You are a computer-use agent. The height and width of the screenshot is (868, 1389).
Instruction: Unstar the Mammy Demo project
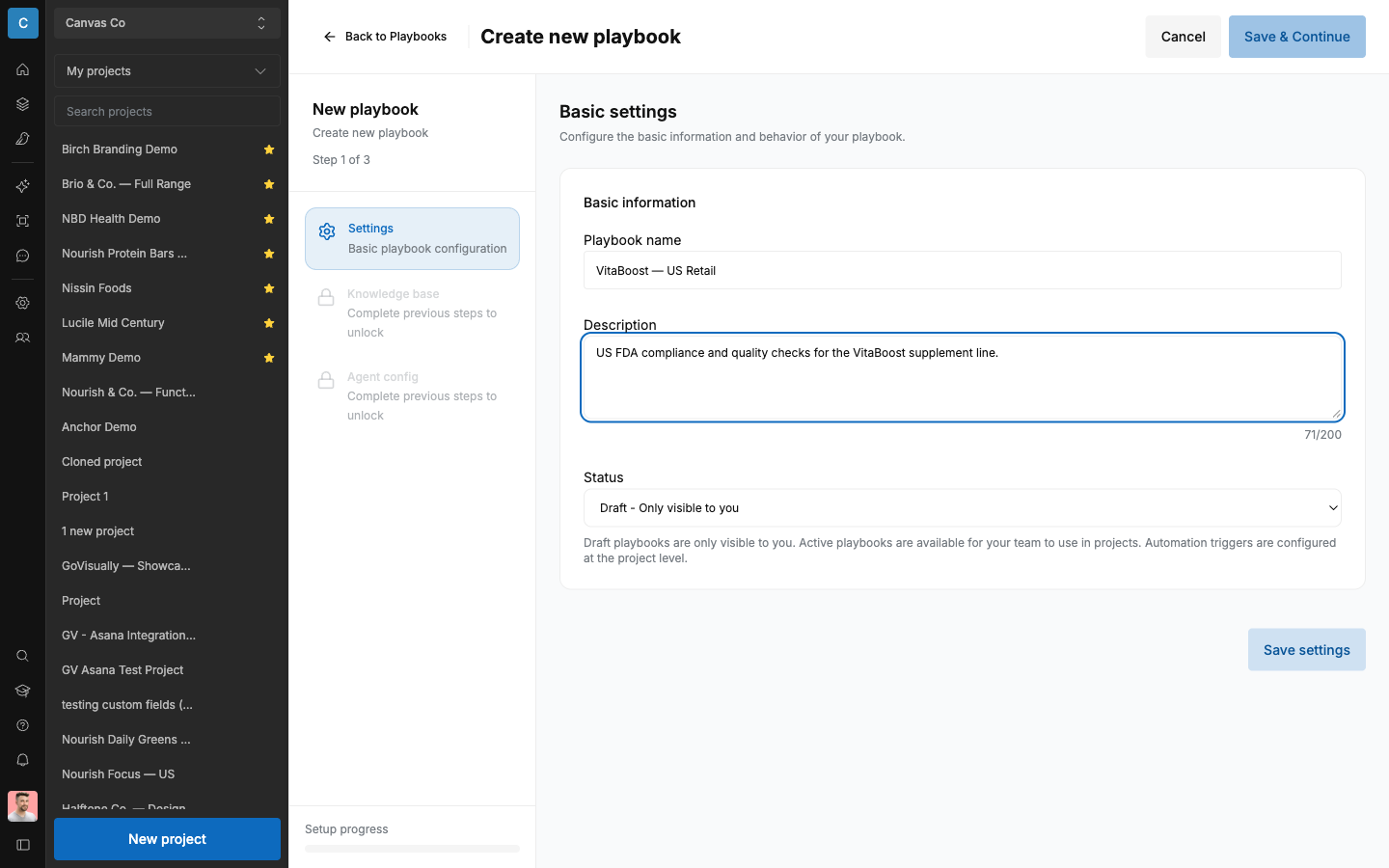point(269,358)
